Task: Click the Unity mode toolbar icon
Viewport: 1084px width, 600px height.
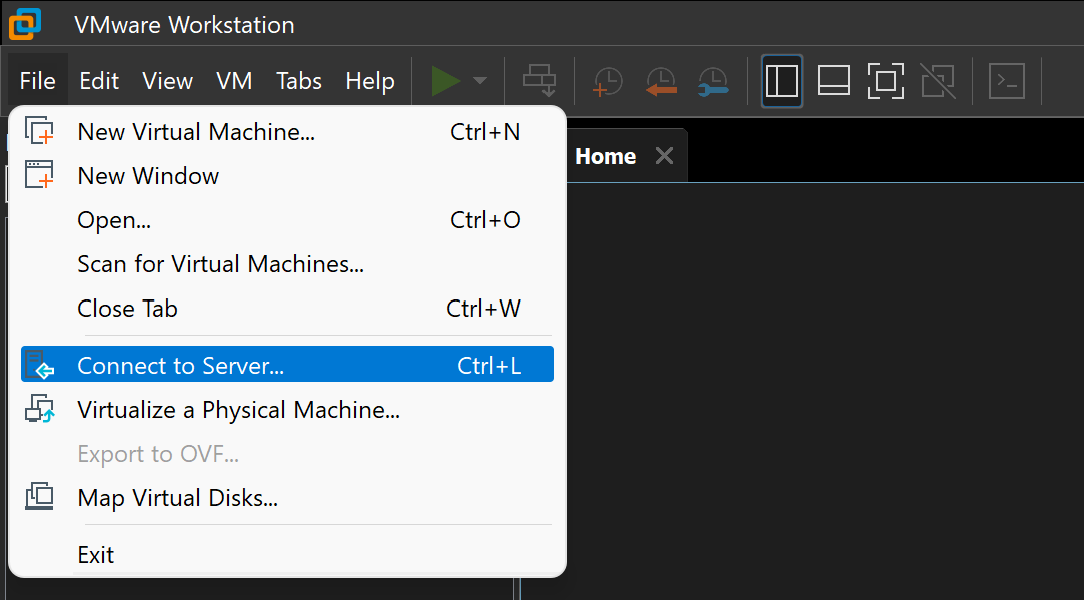Action: click(x=938, y=81)
